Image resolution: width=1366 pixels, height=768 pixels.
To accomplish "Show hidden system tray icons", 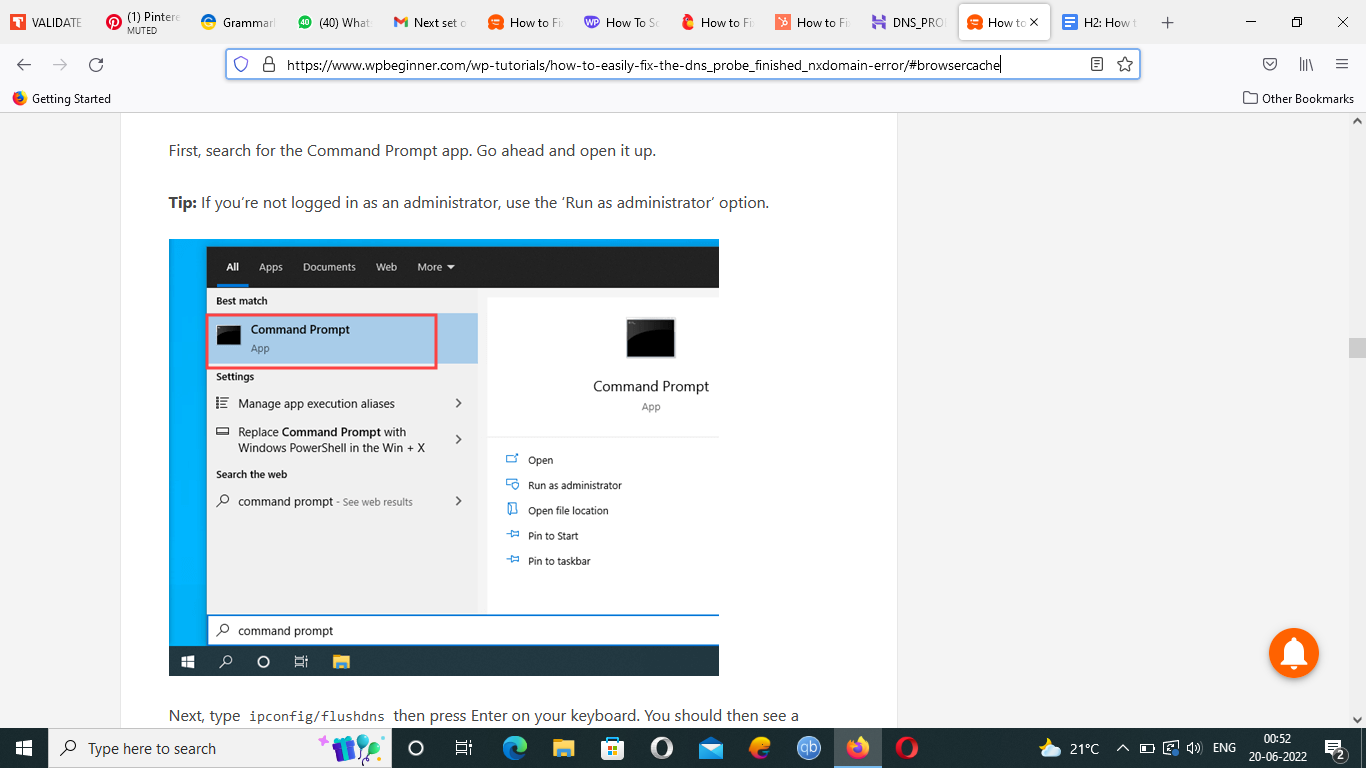I will coord(1122,748).
